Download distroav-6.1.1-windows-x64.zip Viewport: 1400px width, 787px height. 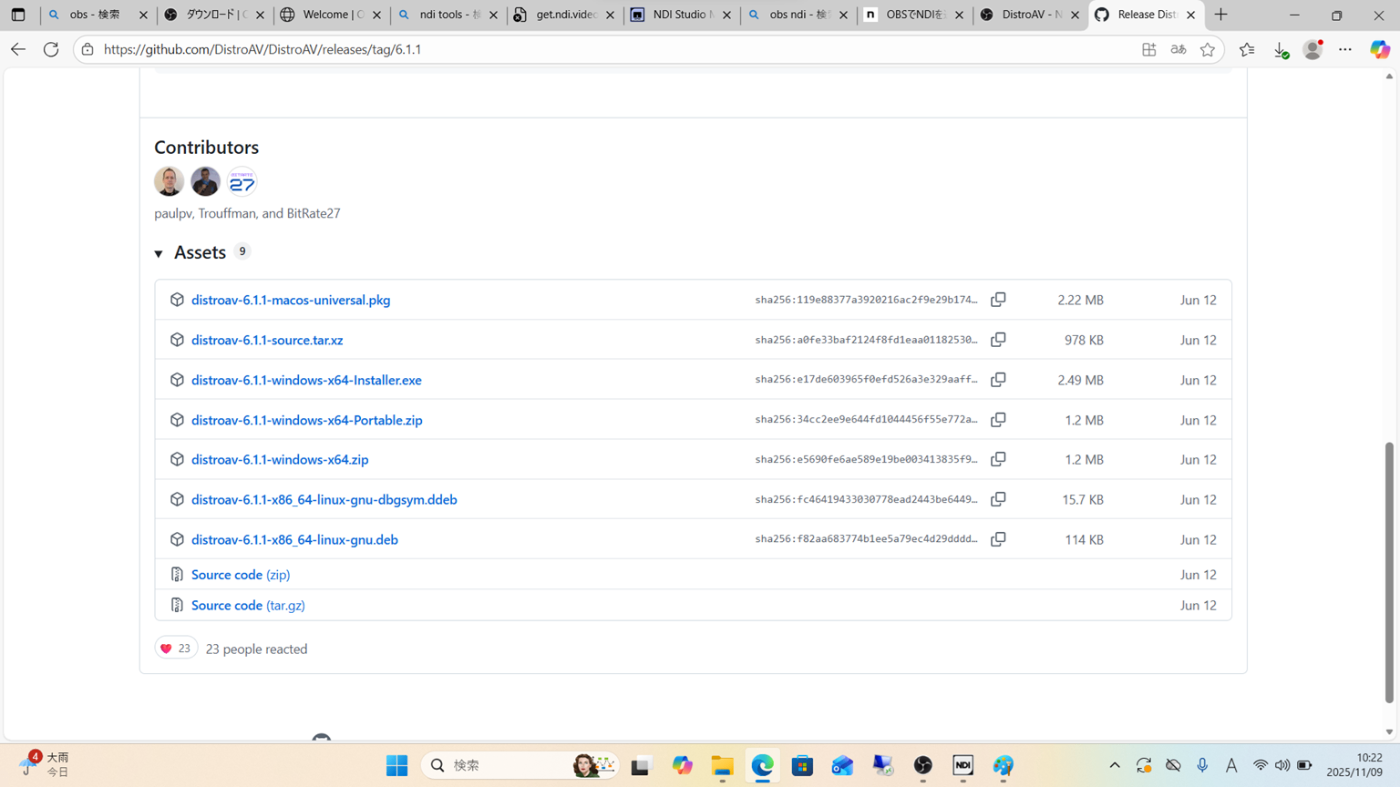[280, 459]
